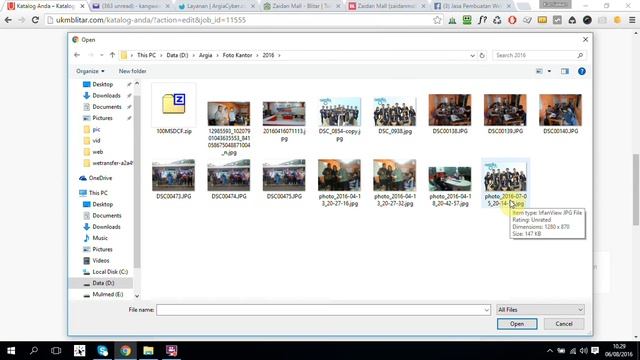Screen dimensions: 640x360
Task: Switch to Jasa Pembuatan Facebook tab
Action: point(473,6)
